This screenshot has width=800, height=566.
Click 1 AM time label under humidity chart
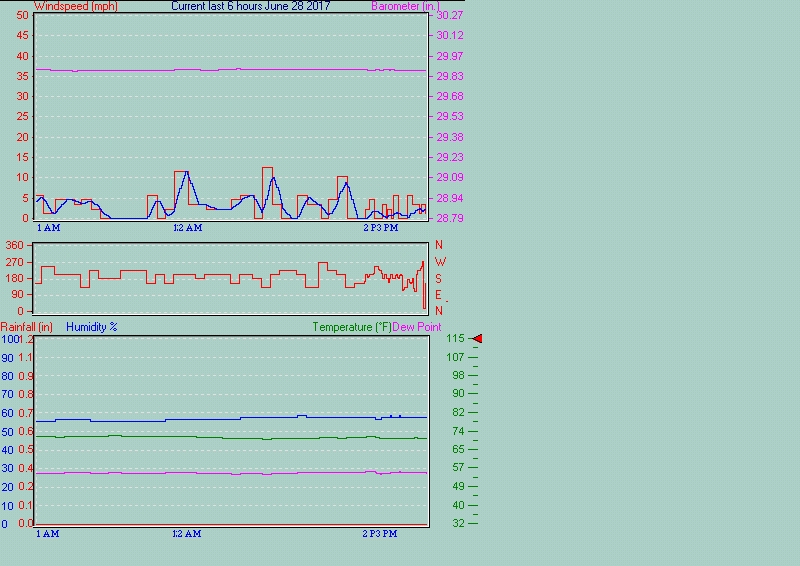pyautogui.click(x=47, y=534)
